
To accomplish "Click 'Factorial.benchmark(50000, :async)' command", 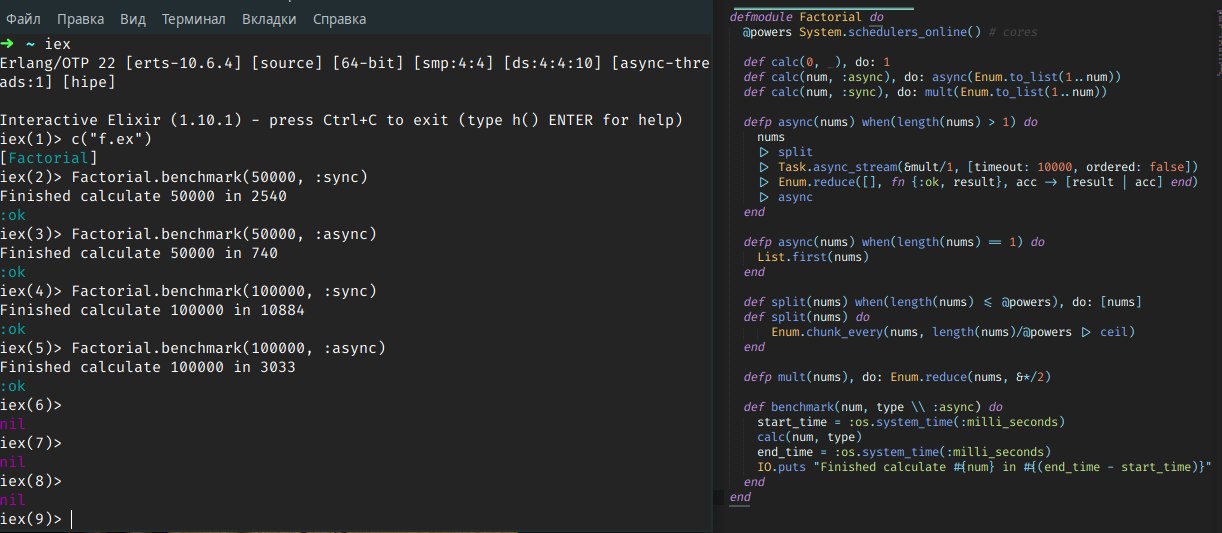I will pyautogui.click(x=224, y=234).
